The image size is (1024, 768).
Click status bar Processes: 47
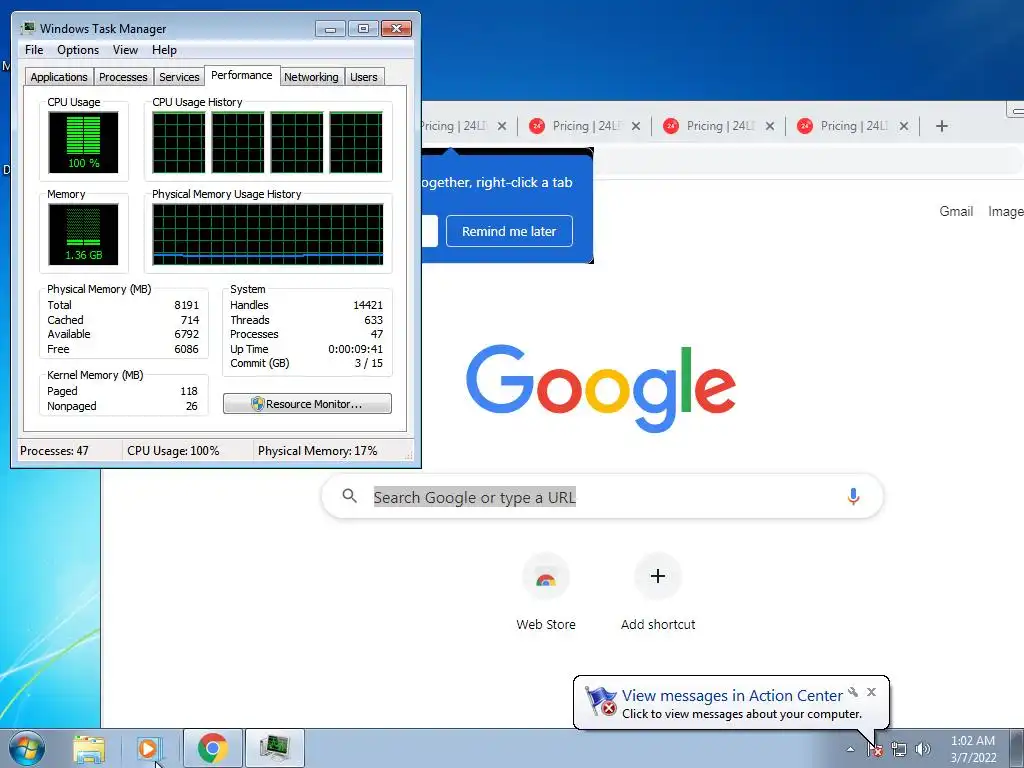coord(54,451)
